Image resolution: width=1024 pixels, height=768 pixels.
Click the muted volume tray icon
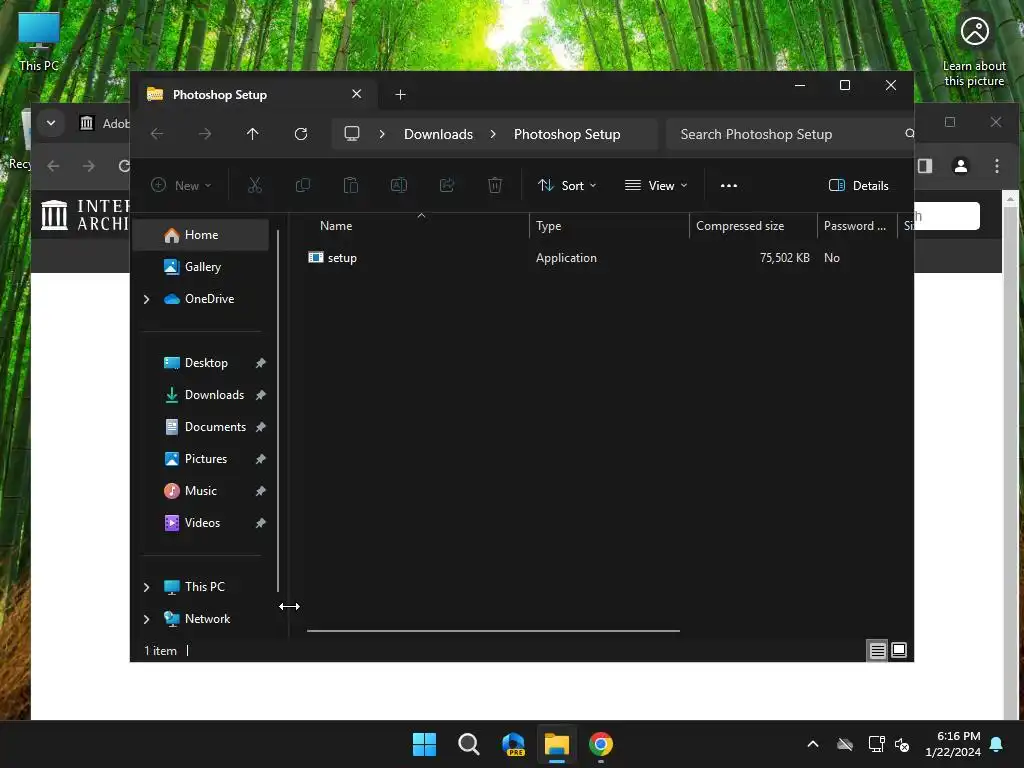click(902, 744)
